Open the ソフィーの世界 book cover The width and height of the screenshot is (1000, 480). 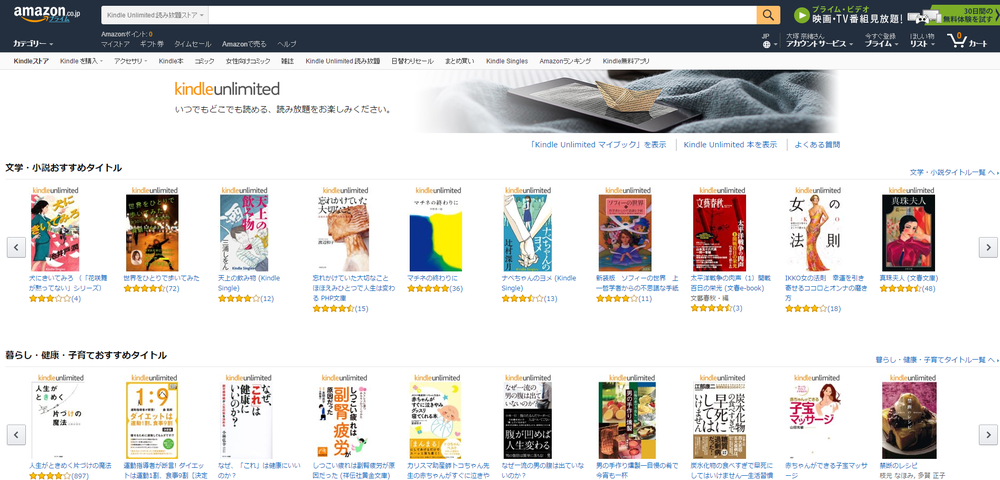click(625, 233)
